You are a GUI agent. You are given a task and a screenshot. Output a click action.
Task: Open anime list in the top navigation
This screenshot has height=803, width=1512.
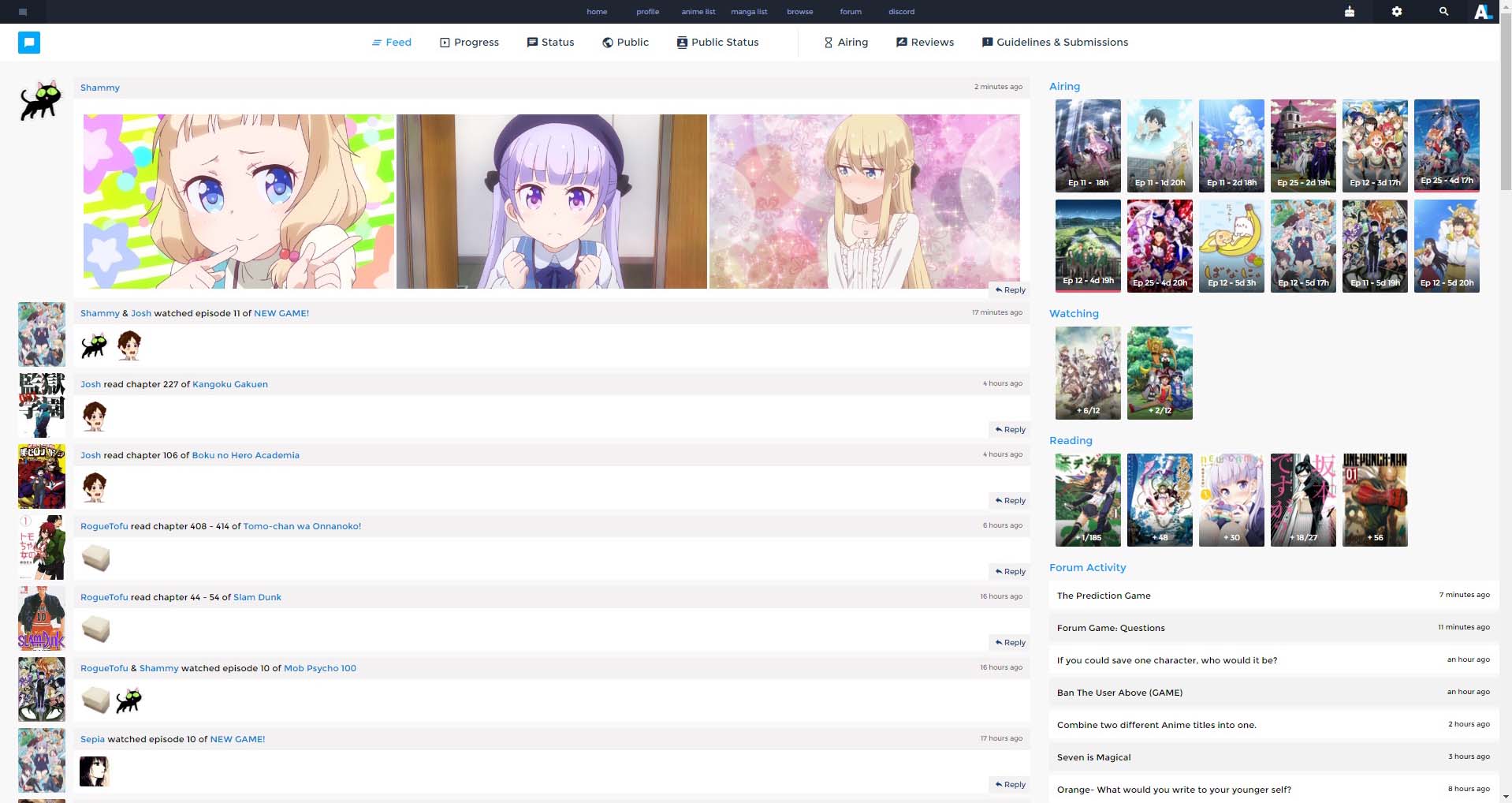698,12
